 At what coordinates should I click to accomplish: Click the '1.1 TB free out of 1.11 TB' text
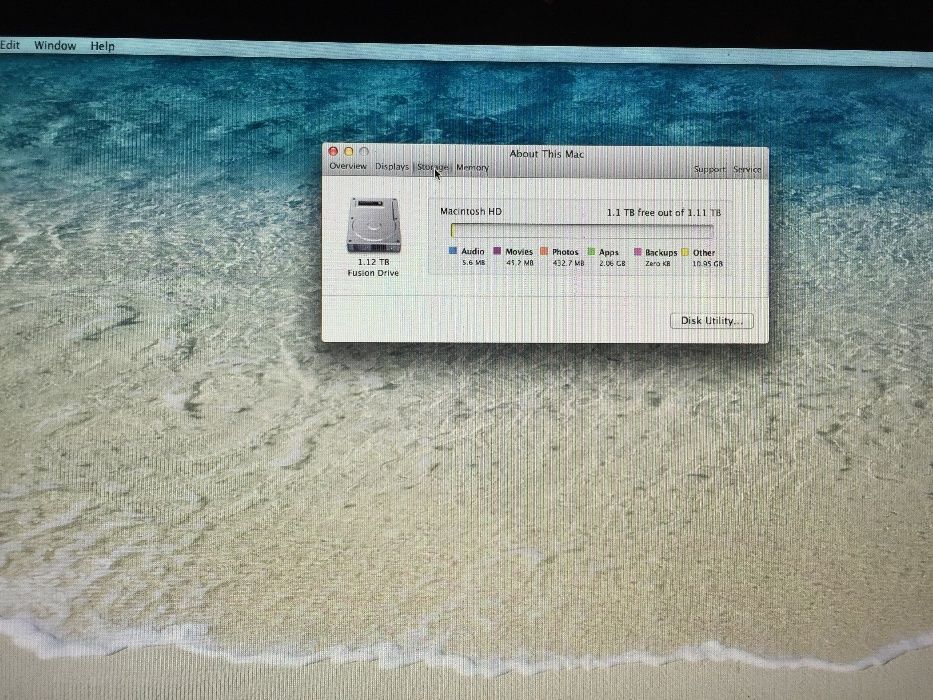[x=663, y=212]
